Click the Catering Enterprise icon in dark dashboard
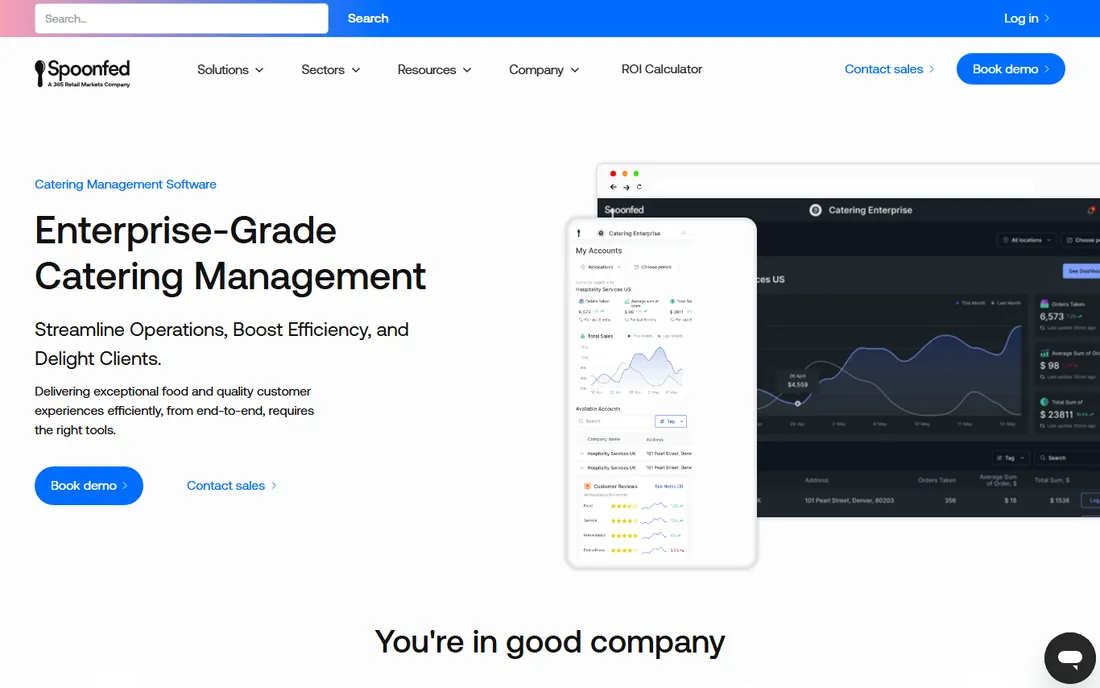This screenshot has height=688, width=1100. (x=815, y=210)
